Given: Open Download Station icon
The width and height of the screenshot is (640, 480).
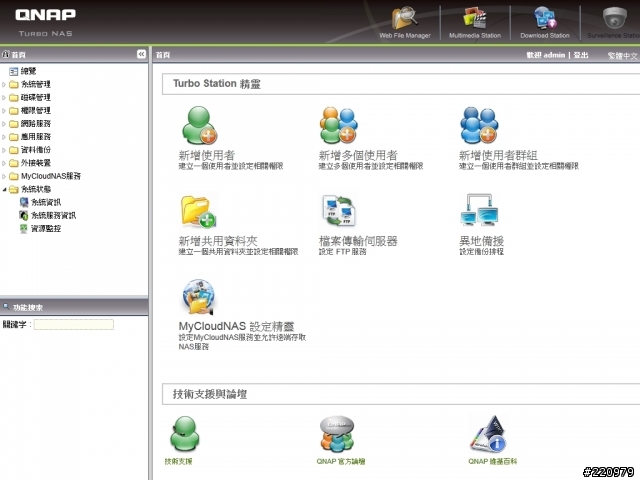Looking at the screenshot, I should click(545, 18).
